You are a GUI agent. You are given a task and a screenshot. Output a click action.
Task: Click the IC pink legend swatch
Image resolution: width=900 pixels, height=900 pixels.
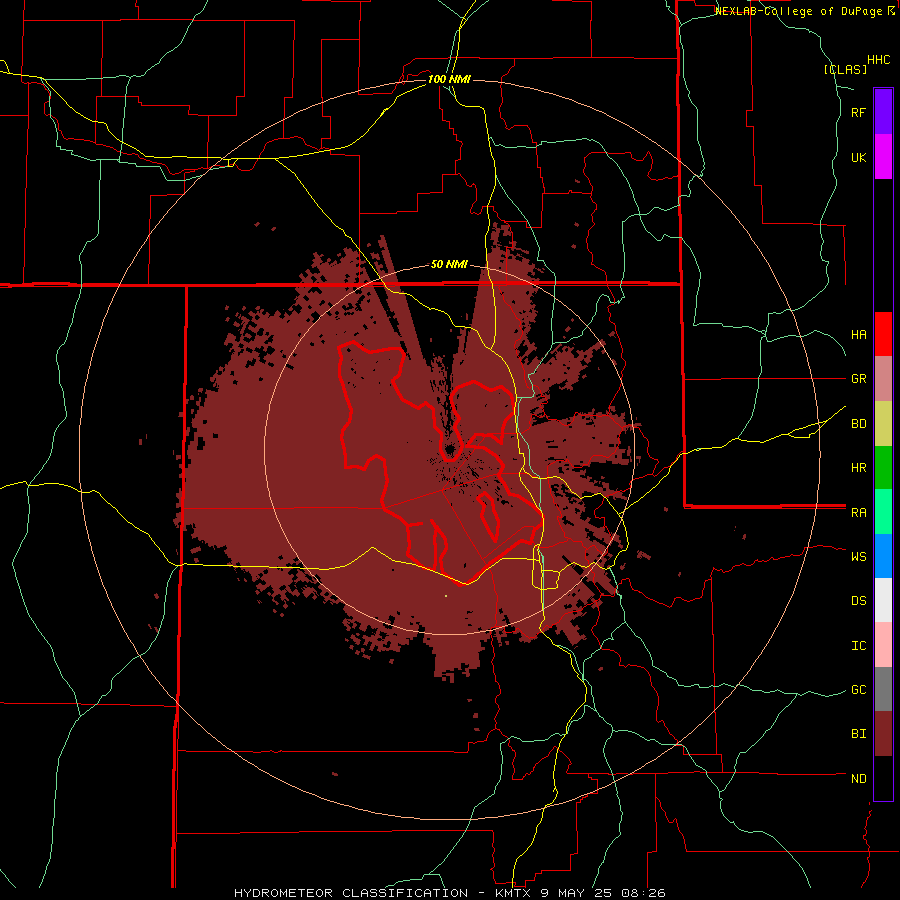(883, 645)
